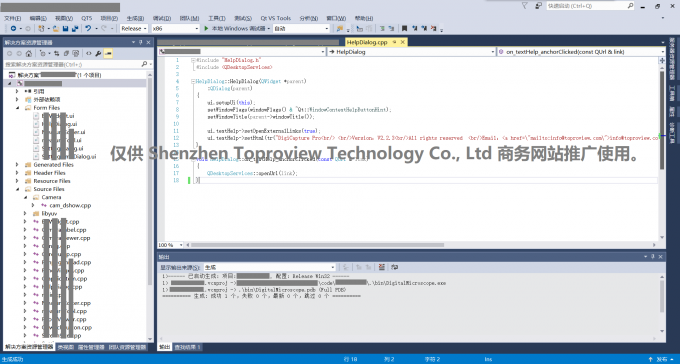Click the Open File folder icon

pyautogui.click(x=56, y=28)
